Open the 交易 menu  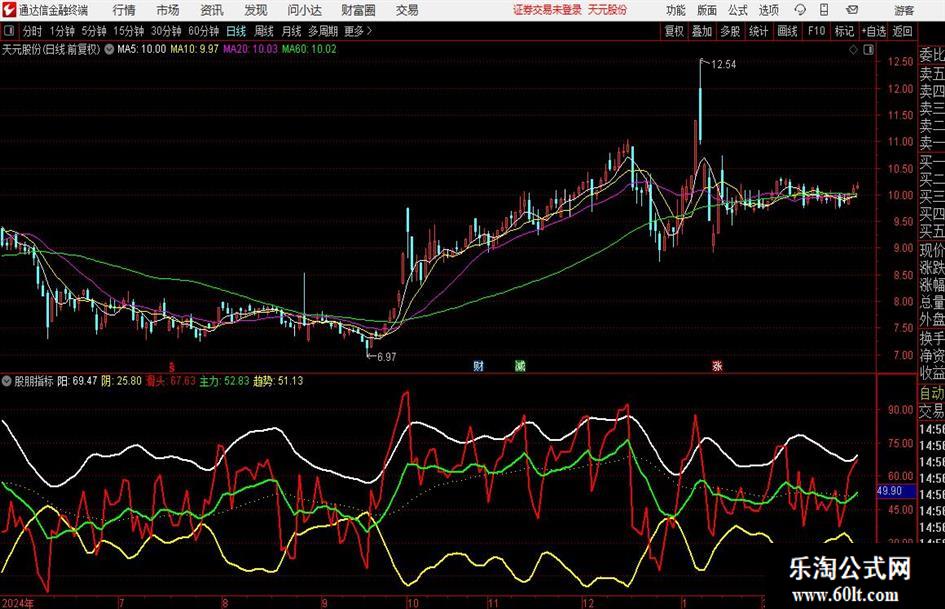tap(407, 10)
